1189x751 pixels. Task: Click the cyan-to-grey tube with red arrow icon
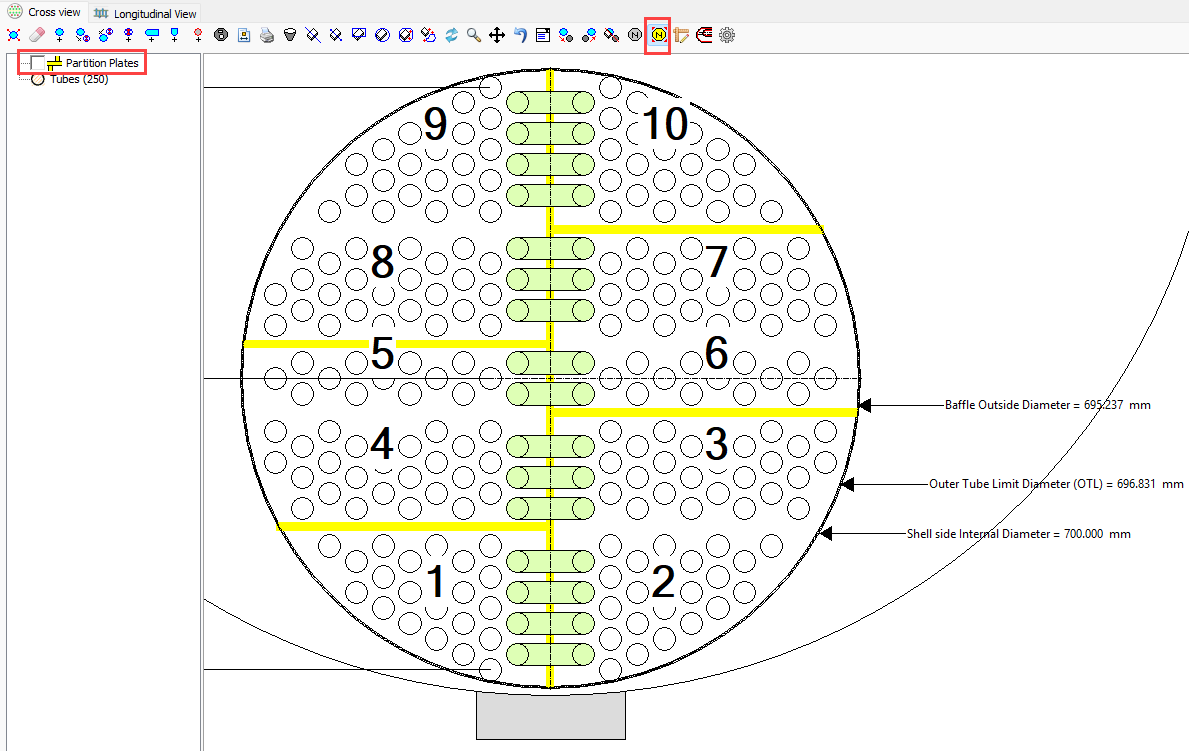click(566, 35)
